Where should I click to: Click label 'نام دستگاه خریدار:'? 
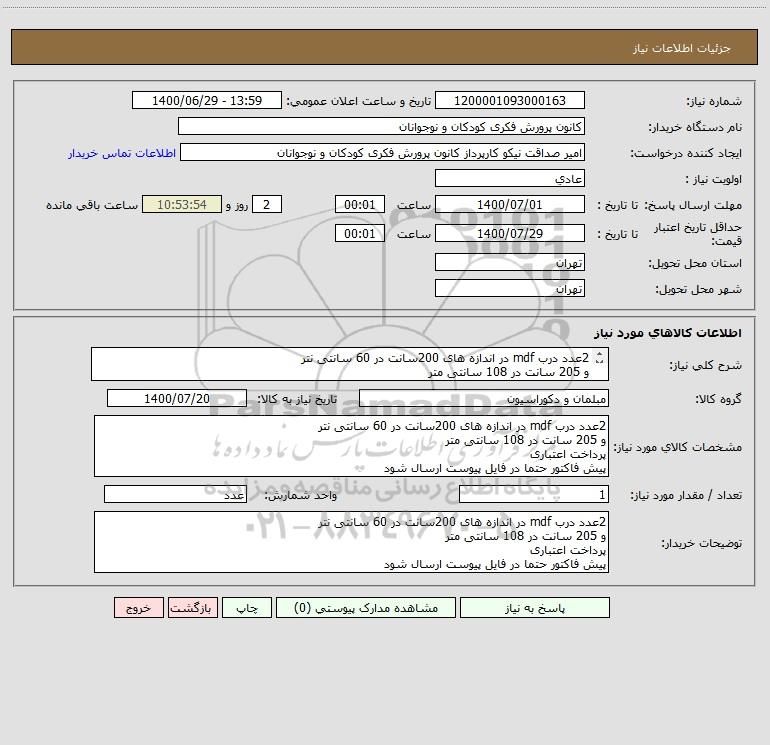pyautogui.click(x=695, y=127)
